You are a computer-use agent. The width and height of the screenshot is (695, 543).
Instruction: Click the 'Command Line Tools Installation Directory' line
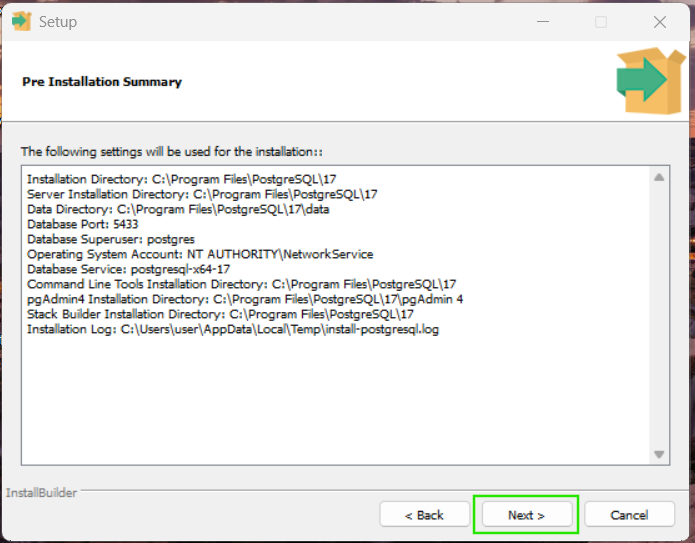point(242,284)
